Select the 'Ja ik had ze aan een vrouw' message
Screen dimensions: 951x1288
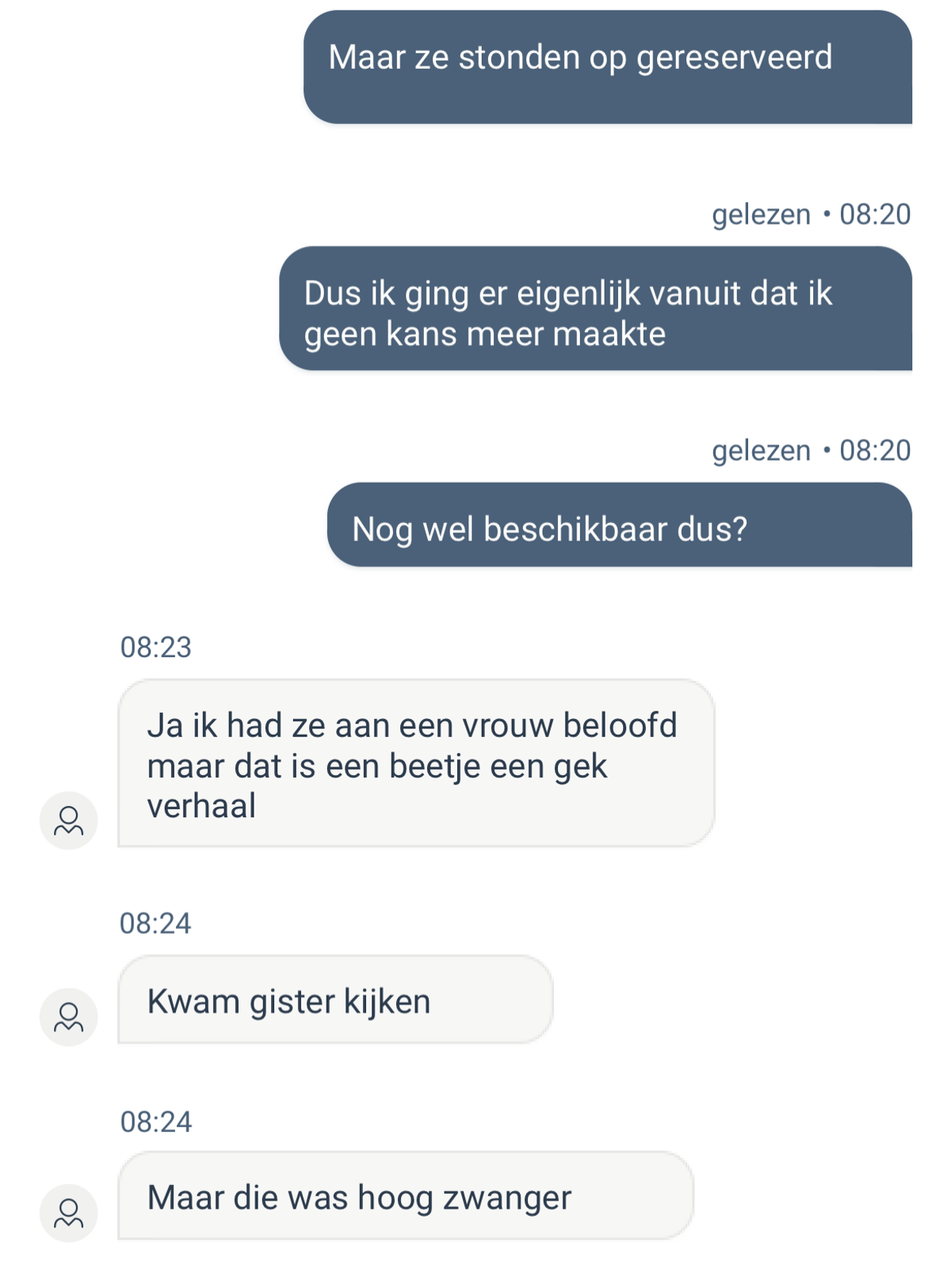pos(416,763)
